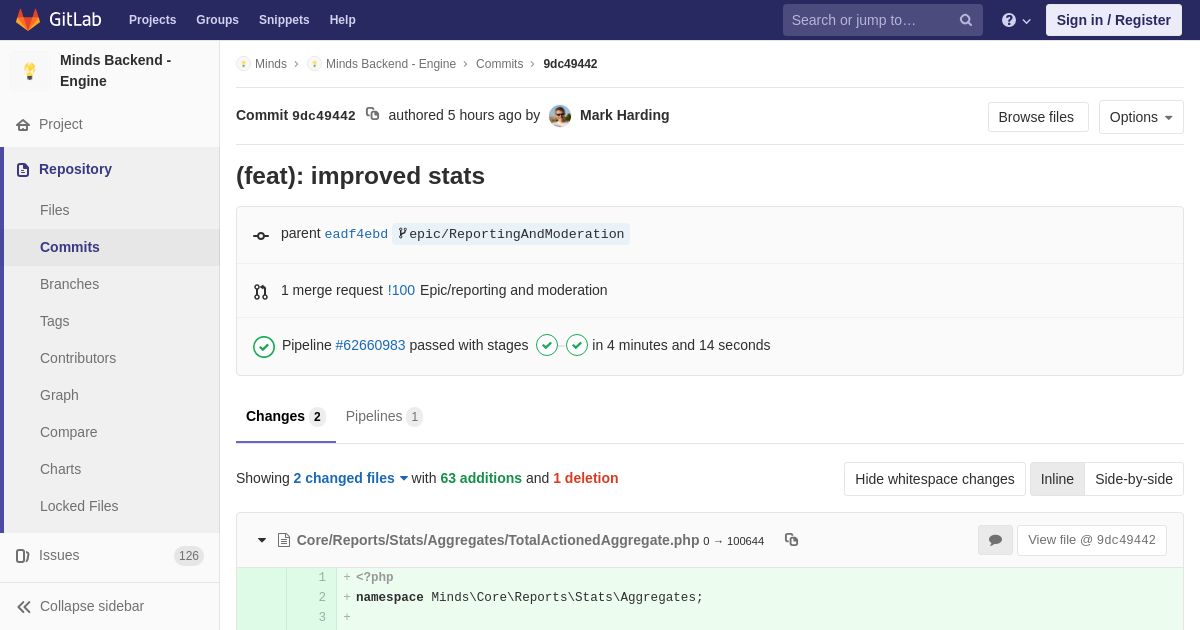Select Inline diff view
Viewport: 1200px width, 630px height.
(1057, 479)
